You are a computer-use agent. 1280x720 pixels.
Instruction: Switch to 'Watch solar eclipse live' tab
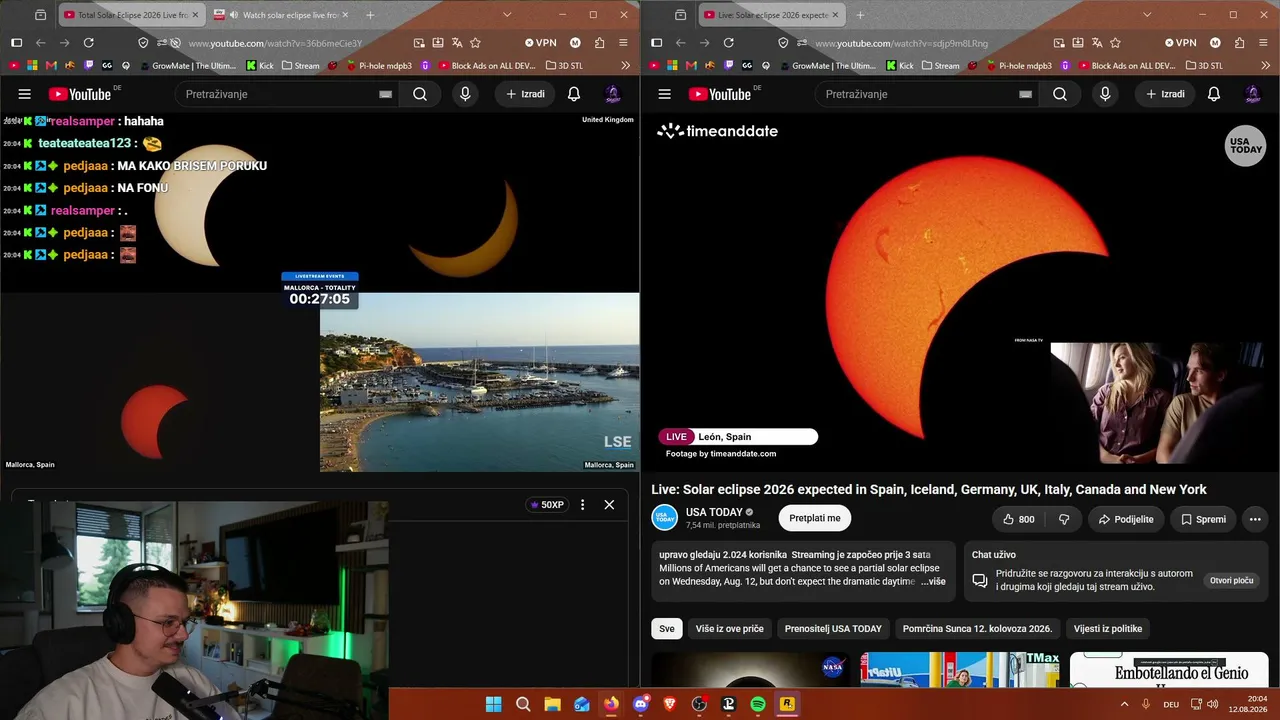coord(280,15)
